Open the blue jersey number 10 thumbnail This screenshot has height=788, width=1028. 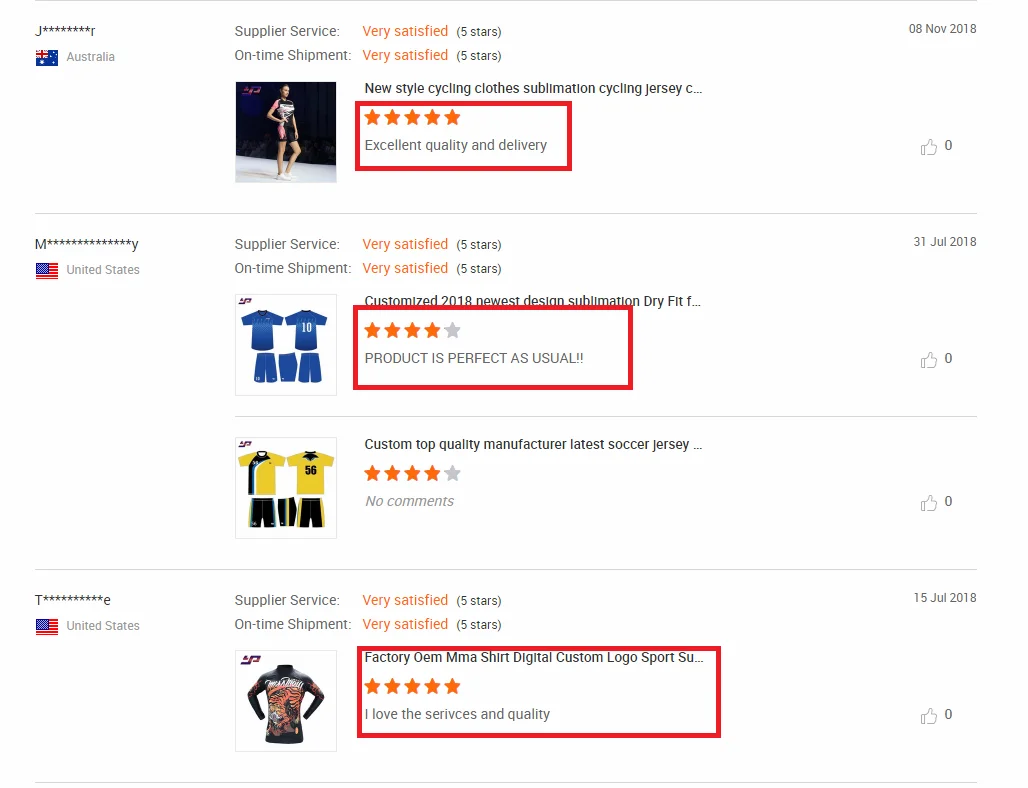pyautogui.click(x=286, y=345)
